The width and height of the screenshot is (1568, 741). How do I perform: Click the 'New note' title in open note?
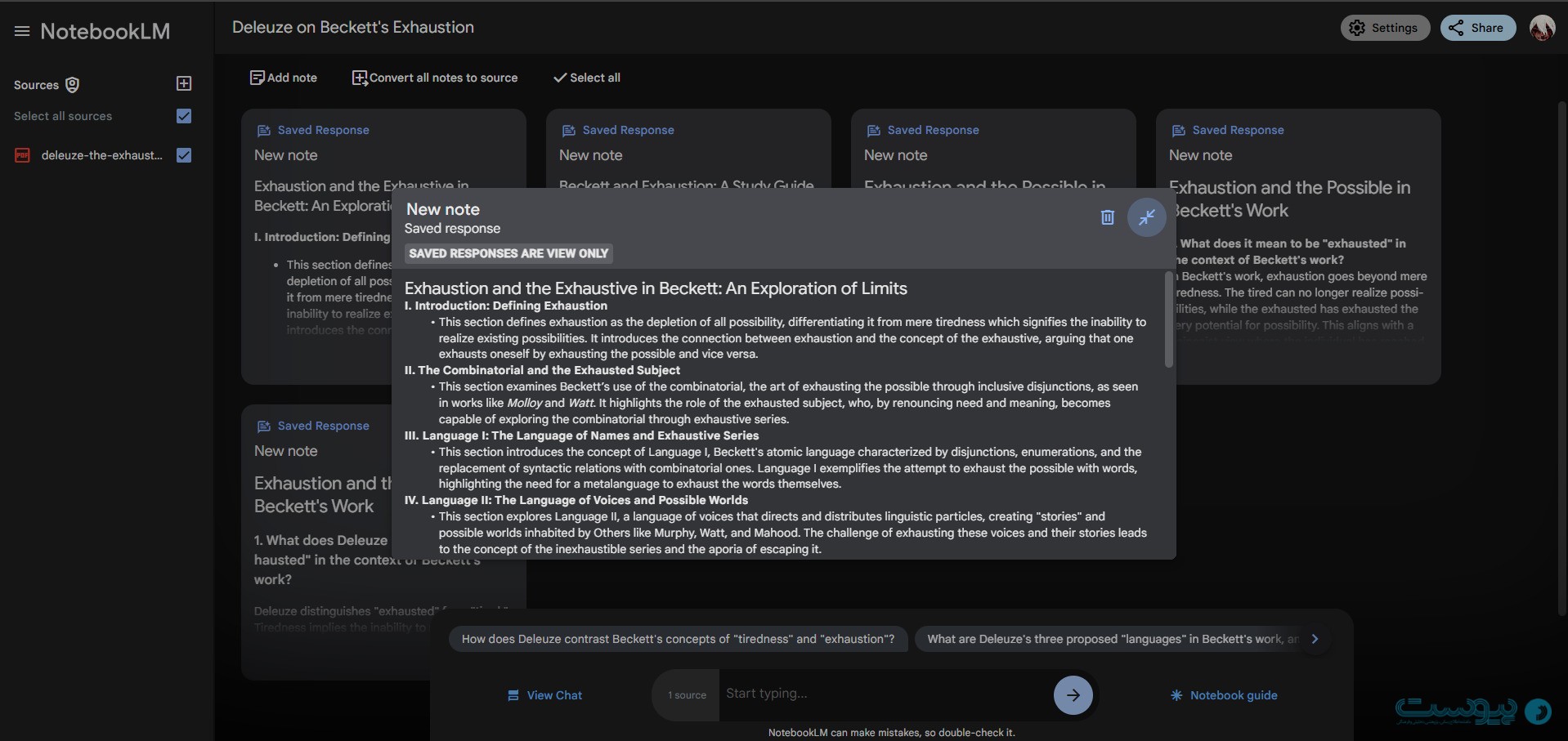(x=443, y=209)
